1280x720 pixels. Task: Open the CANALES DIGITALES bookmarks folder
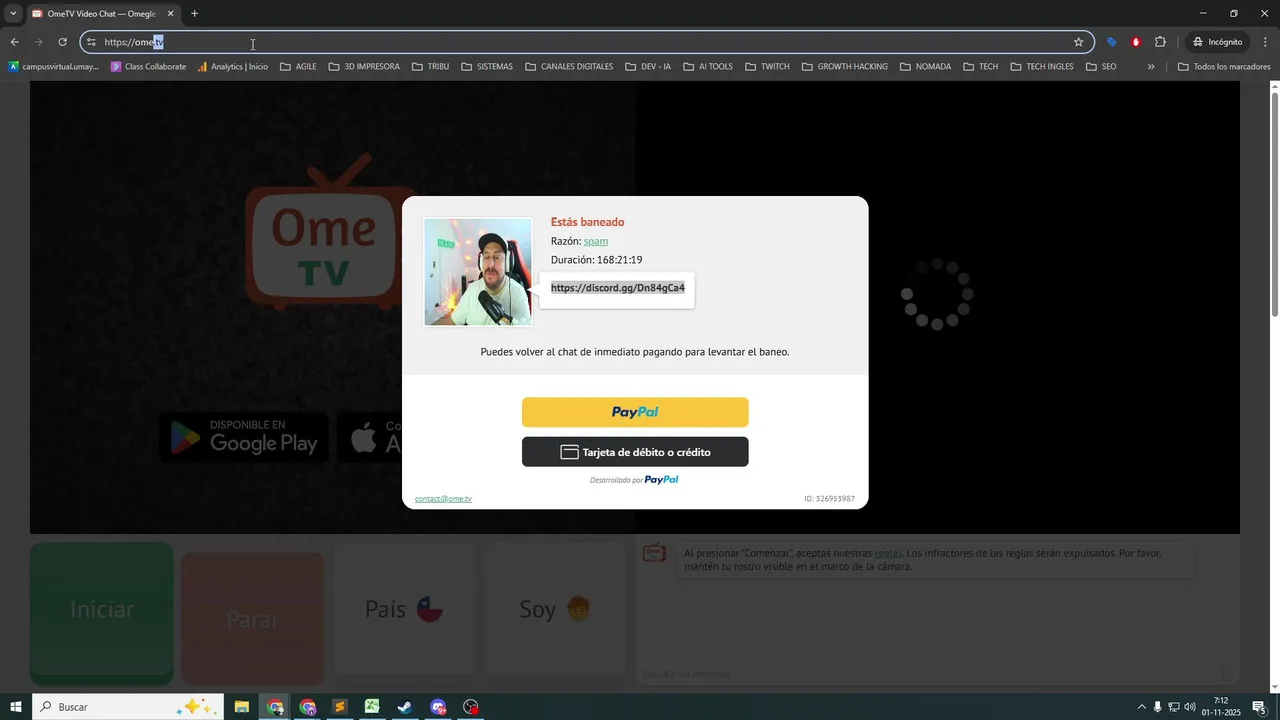tap(568, 67)
